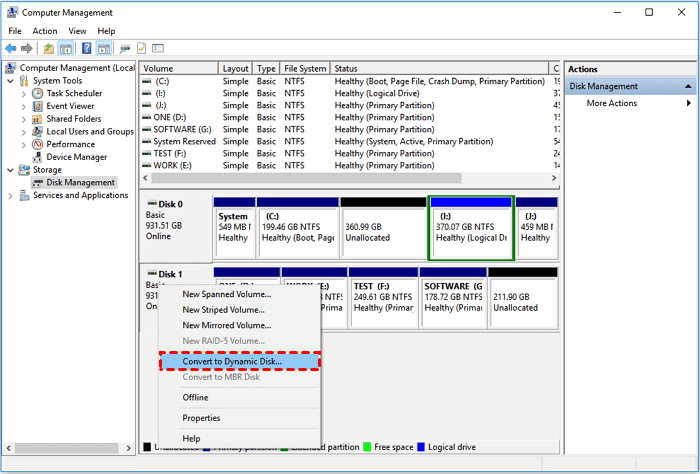Select New Spanned Volume menu entry
The image size is (700, 474).
coord(226,294)
